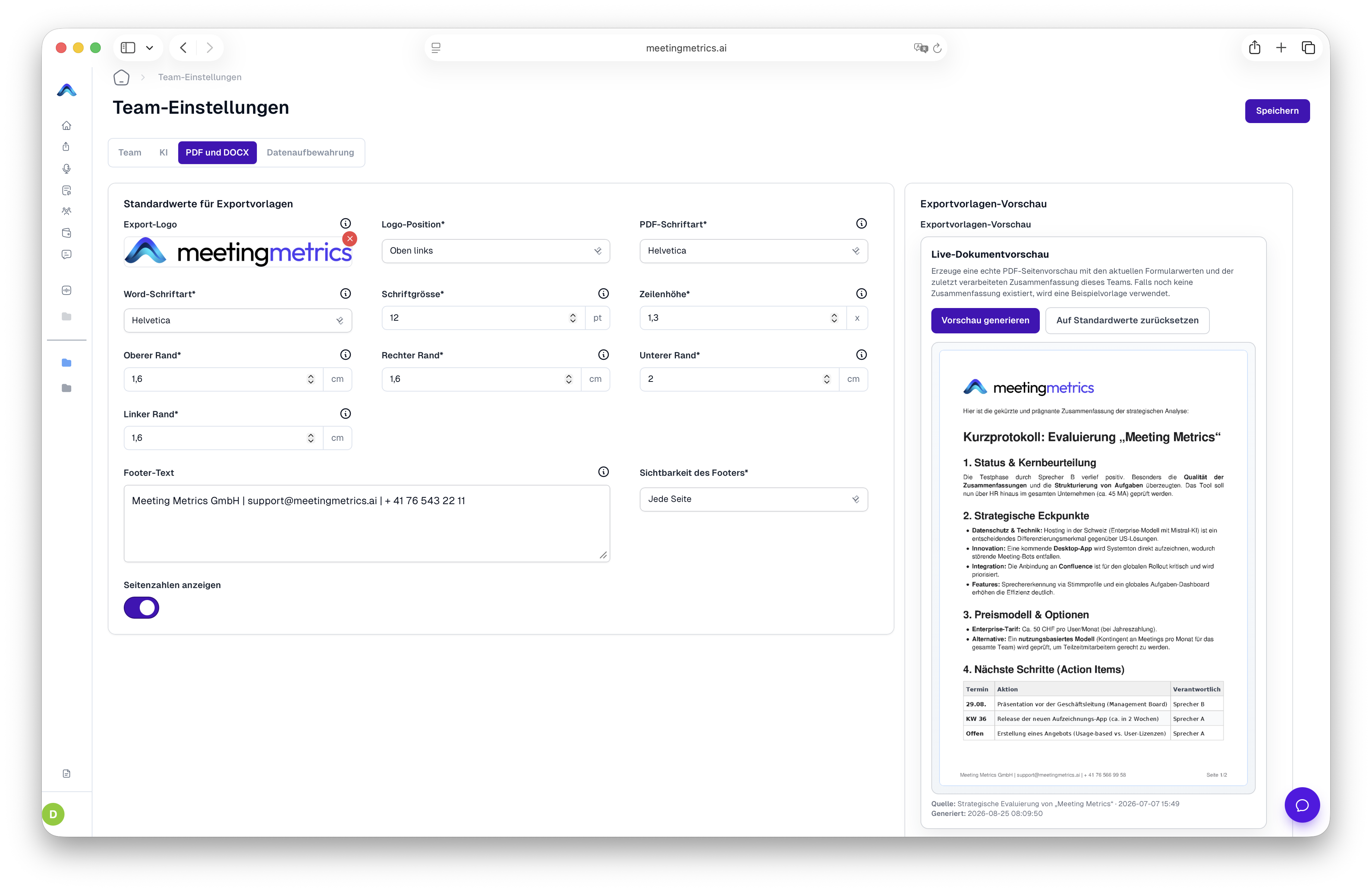Click the Meeting Metrics logo in the sidebar
The height and width of the screenshot is (892, 1372).
click(x=67, y=90)
